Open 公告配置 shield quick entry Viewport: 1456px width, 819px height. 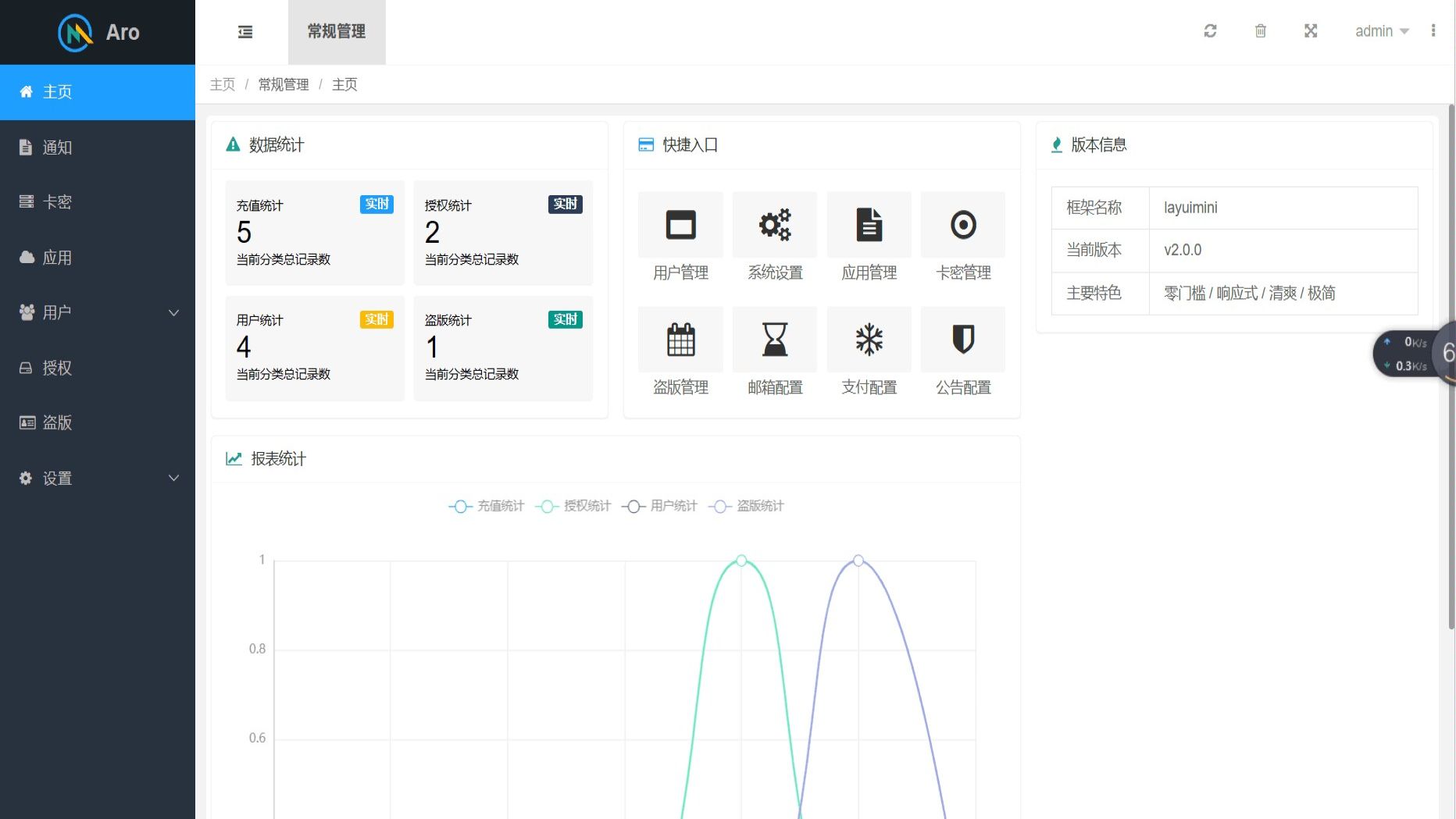[x=963, y=340]
